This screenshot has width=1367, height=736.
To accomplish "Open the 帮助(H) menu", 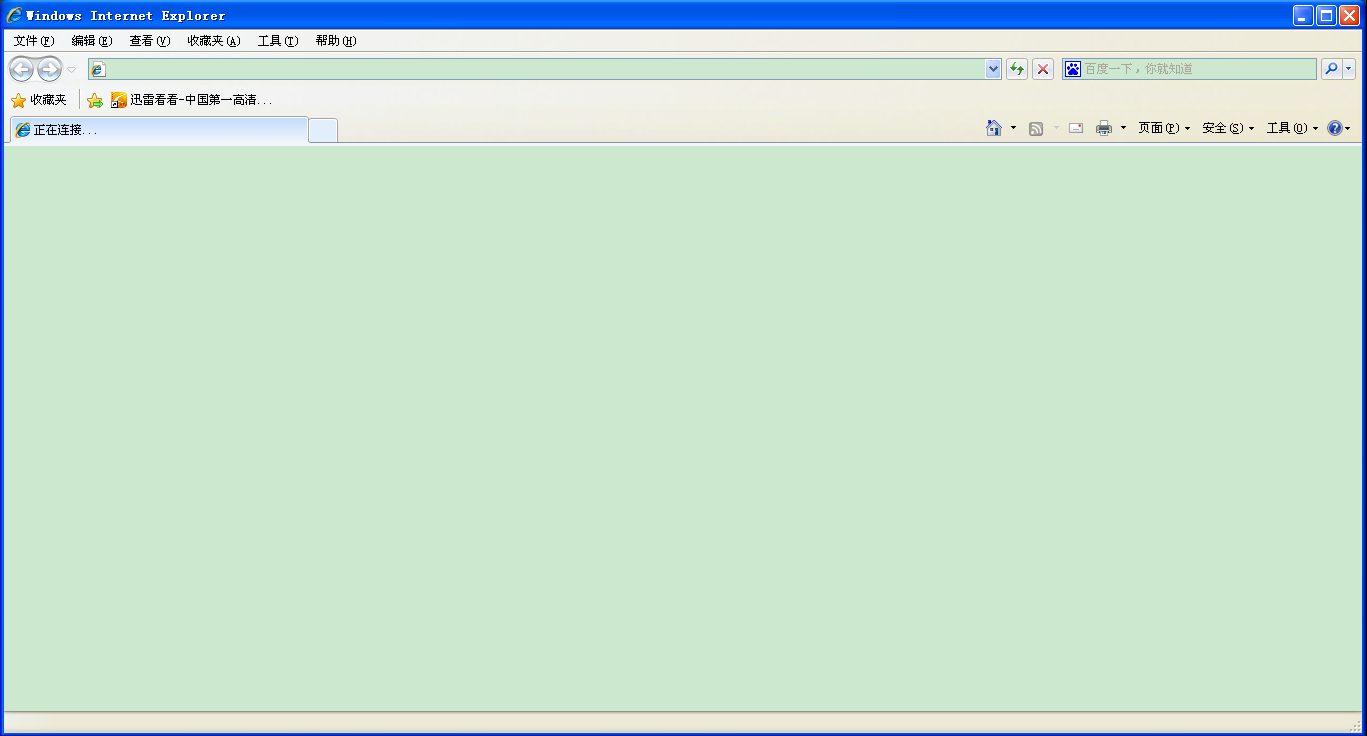I will pos(336,41).
